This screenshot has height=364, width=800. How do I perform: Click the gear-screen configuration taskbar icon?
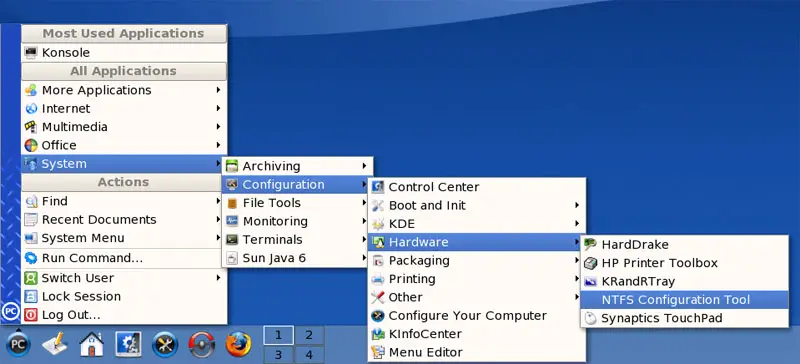(x=128, y=344)
